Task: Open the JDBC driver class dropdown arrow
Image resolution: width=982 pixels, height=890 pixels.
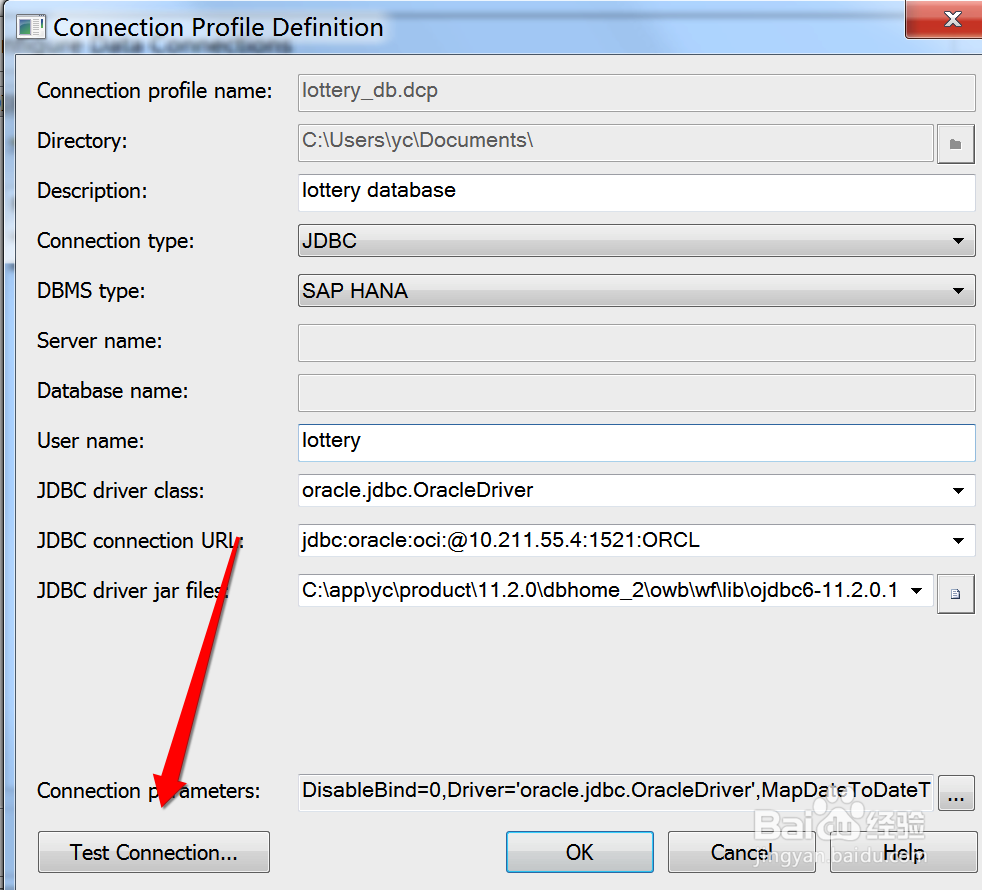Action: pyautogui.click(x=958, y=490)
